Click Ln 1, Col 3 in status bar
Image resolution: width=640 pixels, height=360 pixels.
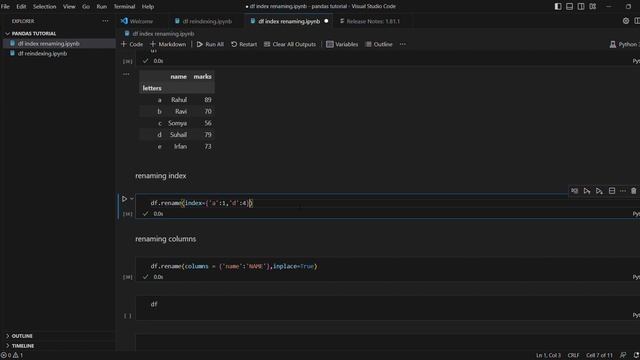(548, 355)
